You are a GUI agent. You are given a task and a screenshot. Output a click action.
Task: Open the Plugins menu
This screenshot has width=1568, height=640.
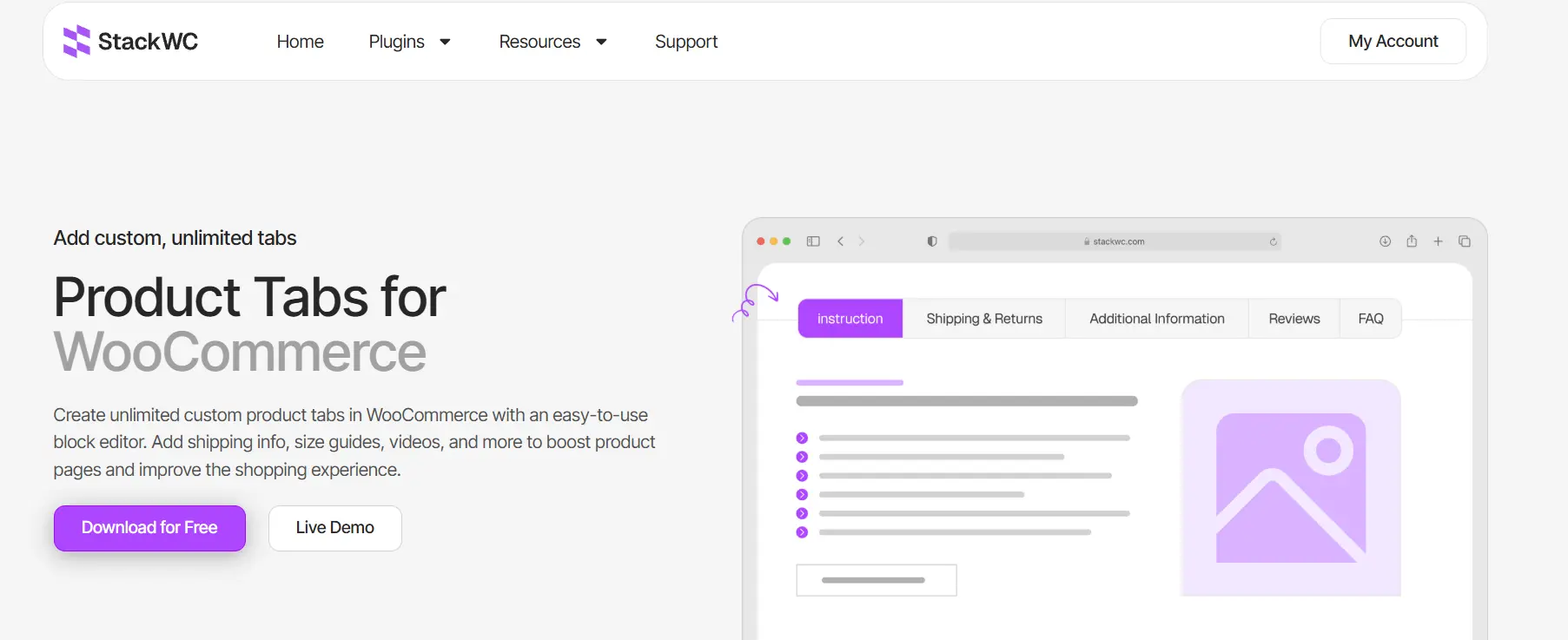tap(396, 42)
